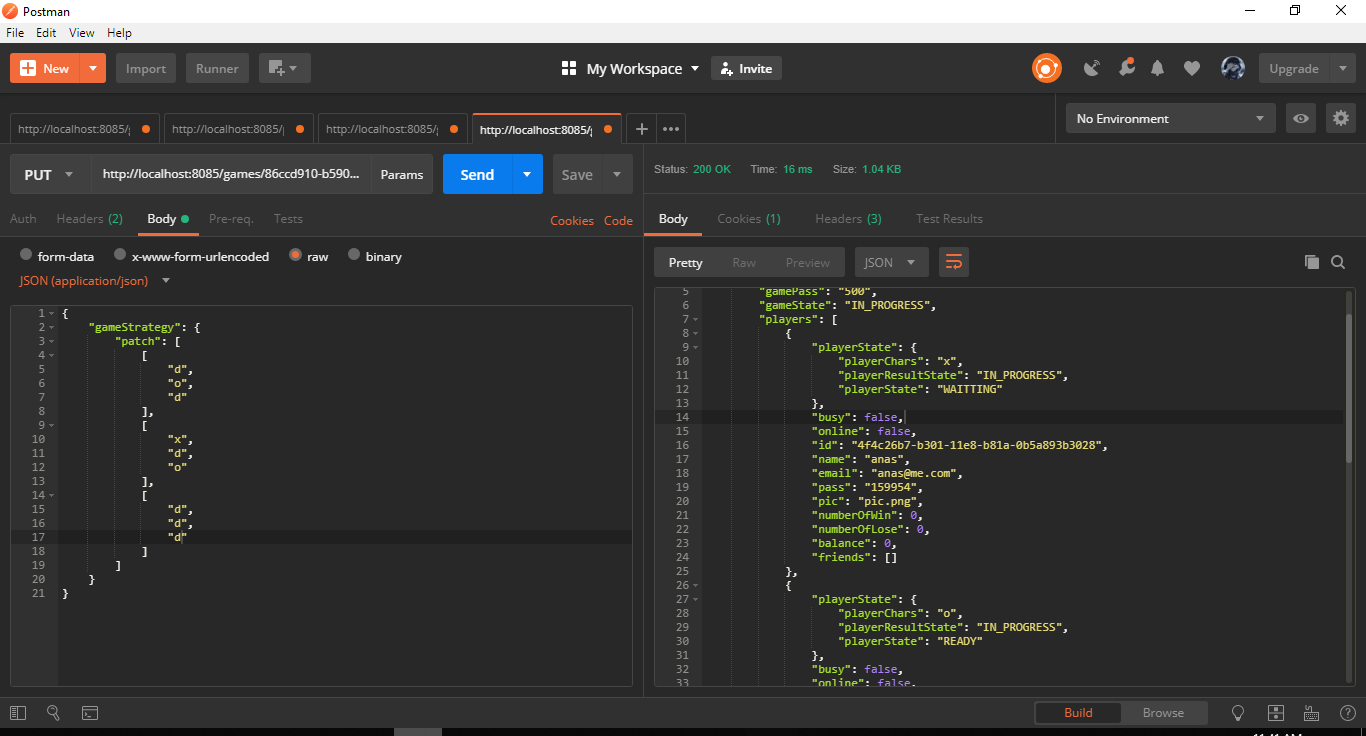Open the new window plus icon button
The width and height of the screenshot is (1366, 736).
[x=284, y=68]
